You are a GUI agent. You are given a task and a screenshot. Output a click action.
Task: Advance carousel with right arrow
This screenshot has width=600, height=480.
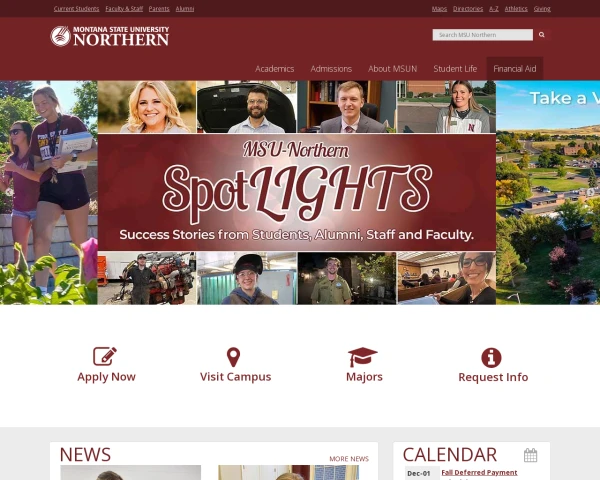tap(591, 192)
